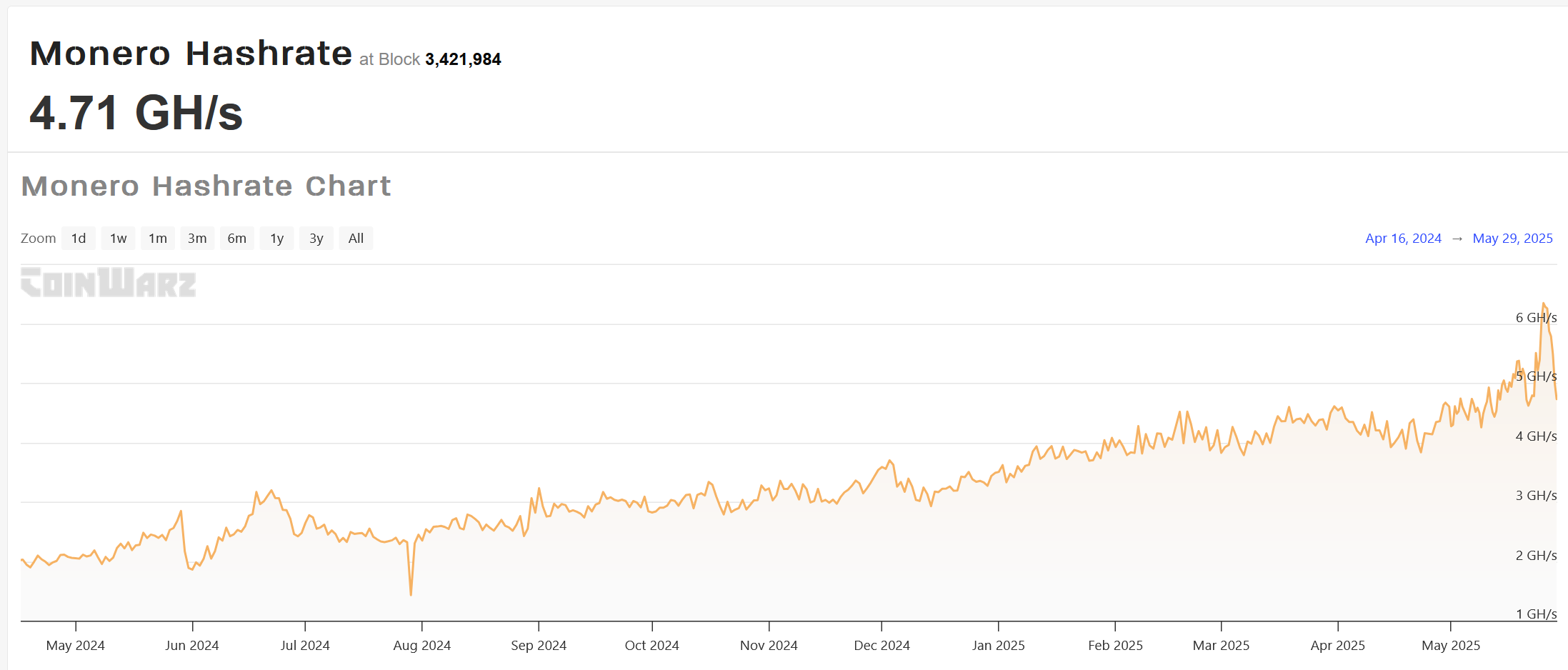Image resolution: width=1568 pixels, height=670 pixels.
Task: Click the Jul 2024 axis label
Action: coord(305,646)
